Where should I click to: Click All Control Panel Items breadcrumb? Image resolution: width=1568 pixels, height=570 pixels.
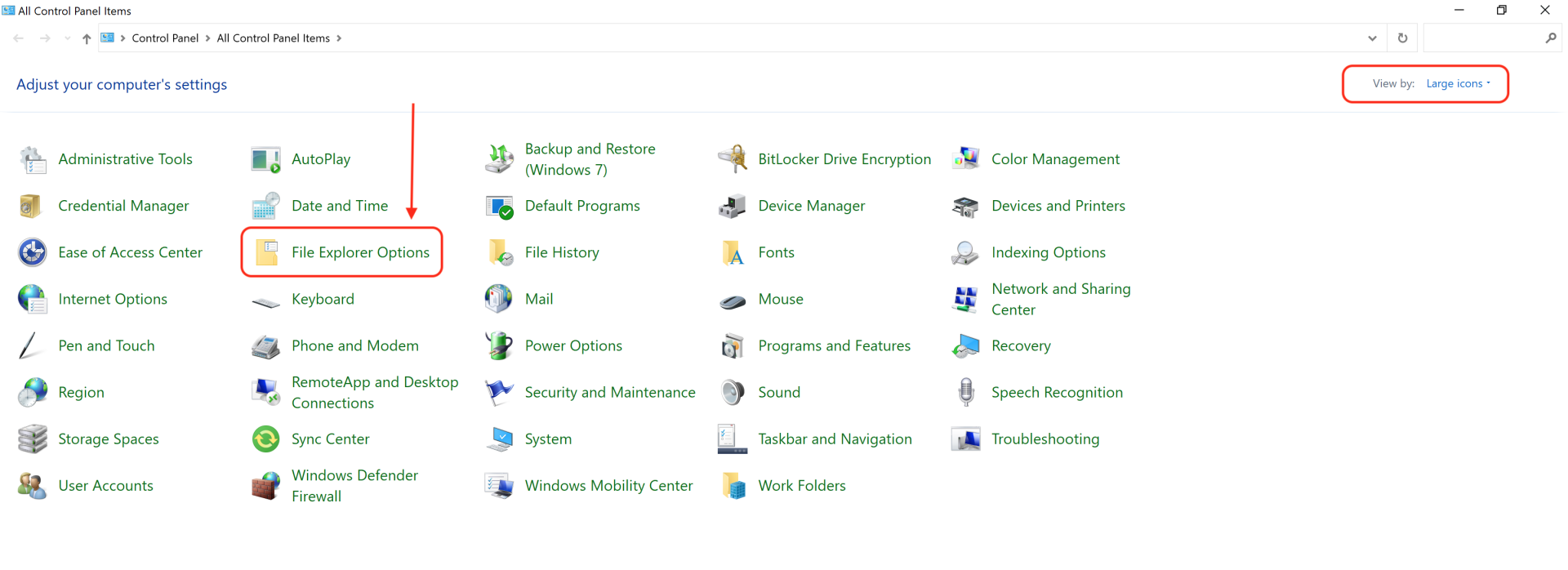click(x=273, y=38)
